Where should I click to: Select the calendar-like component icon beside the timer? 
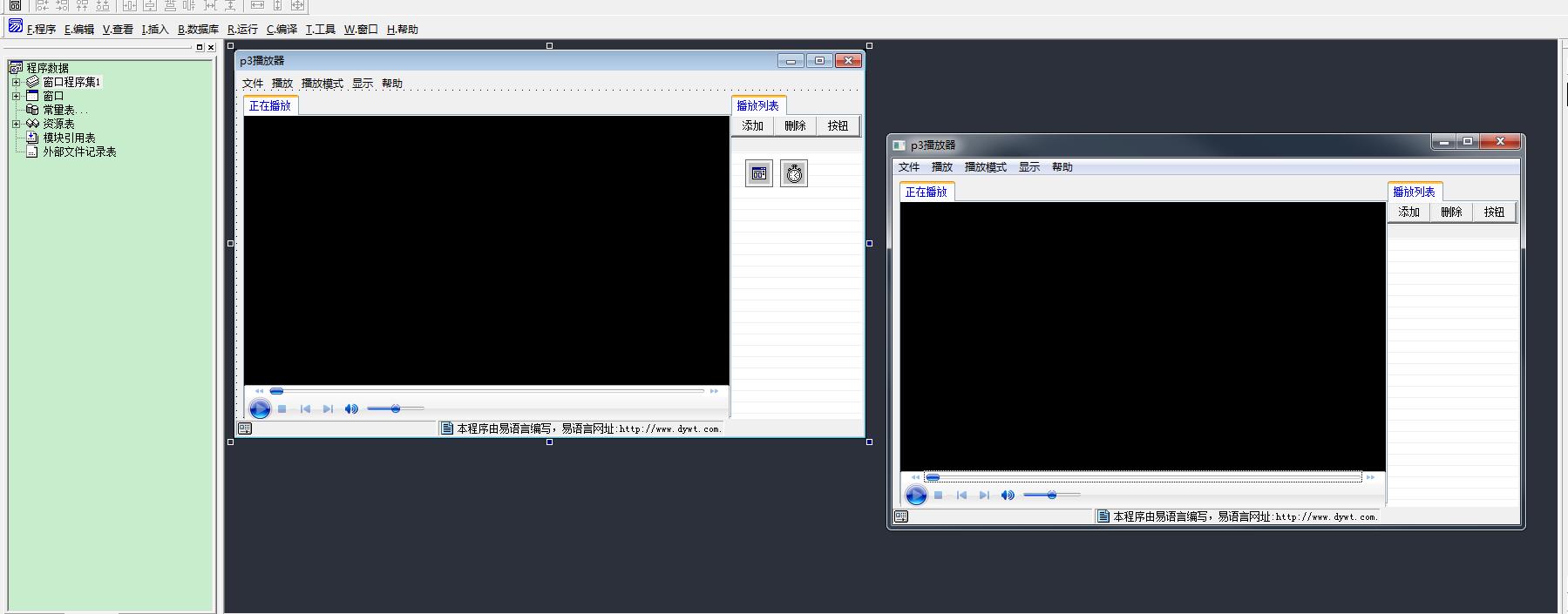click(758, 173)
